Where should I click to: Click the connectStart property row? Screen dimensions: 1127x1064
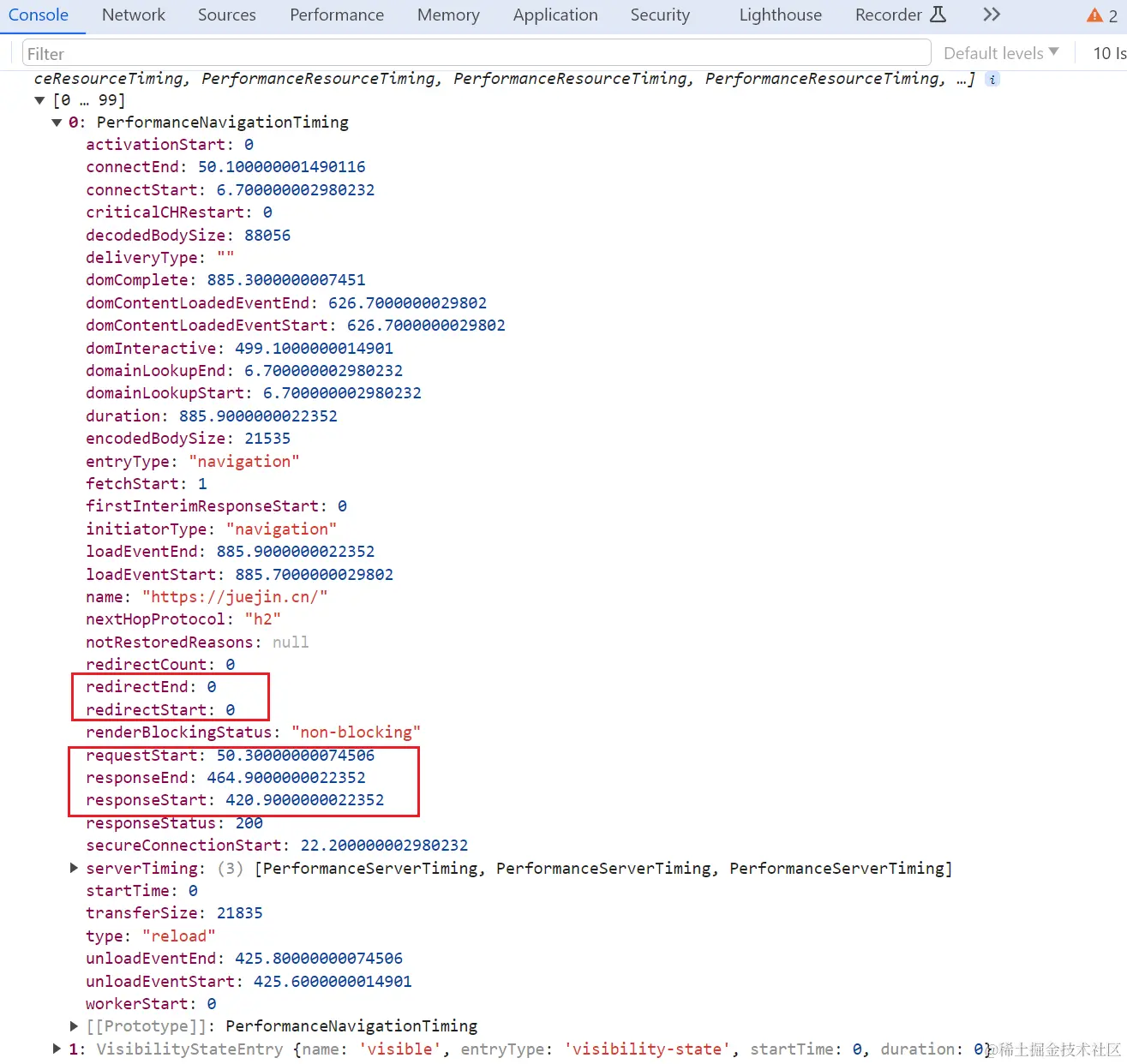click(230, 190)
